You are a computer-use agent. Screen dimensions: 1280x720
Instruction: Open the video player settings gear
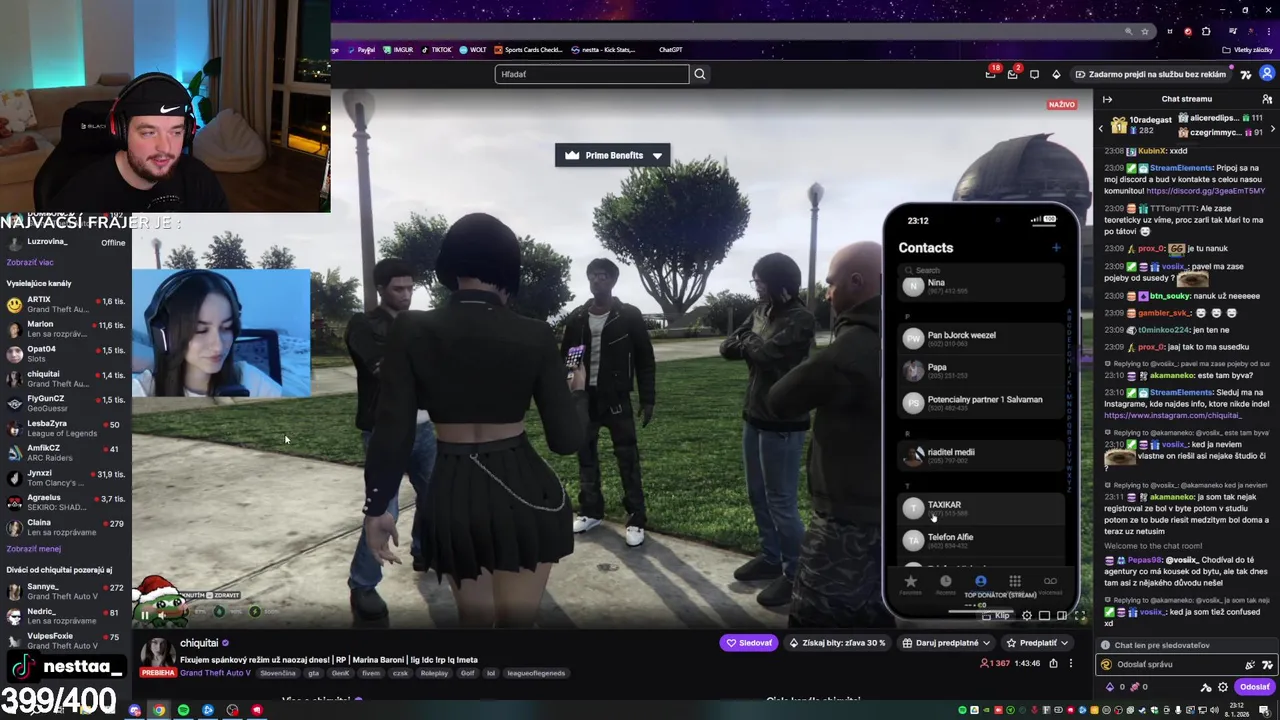(1027, 616)
